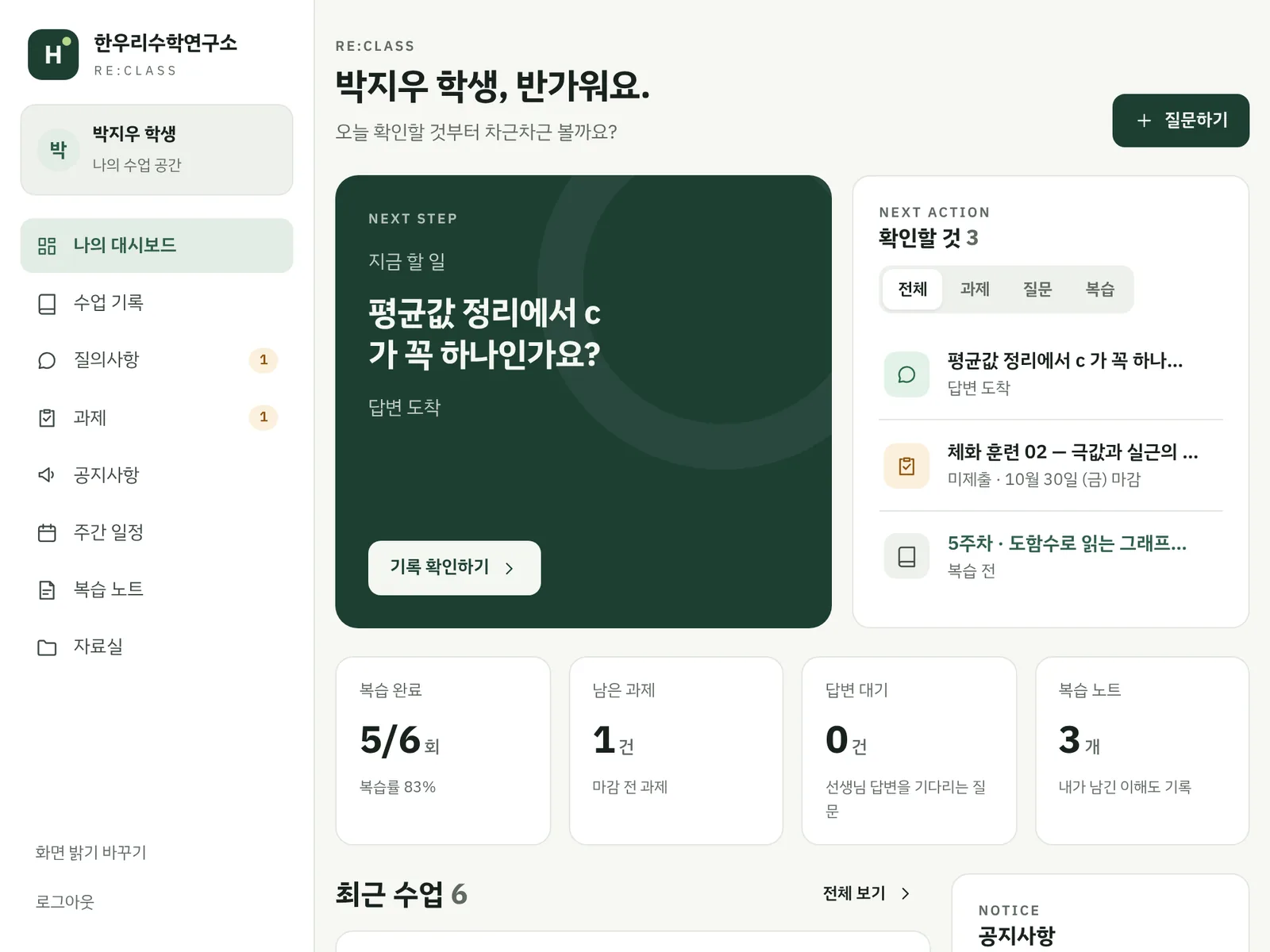Click the orange clipboard icon for 체화 훈련 02
Viewport: 1270px width, 952px height.
[x=906, y=466]
